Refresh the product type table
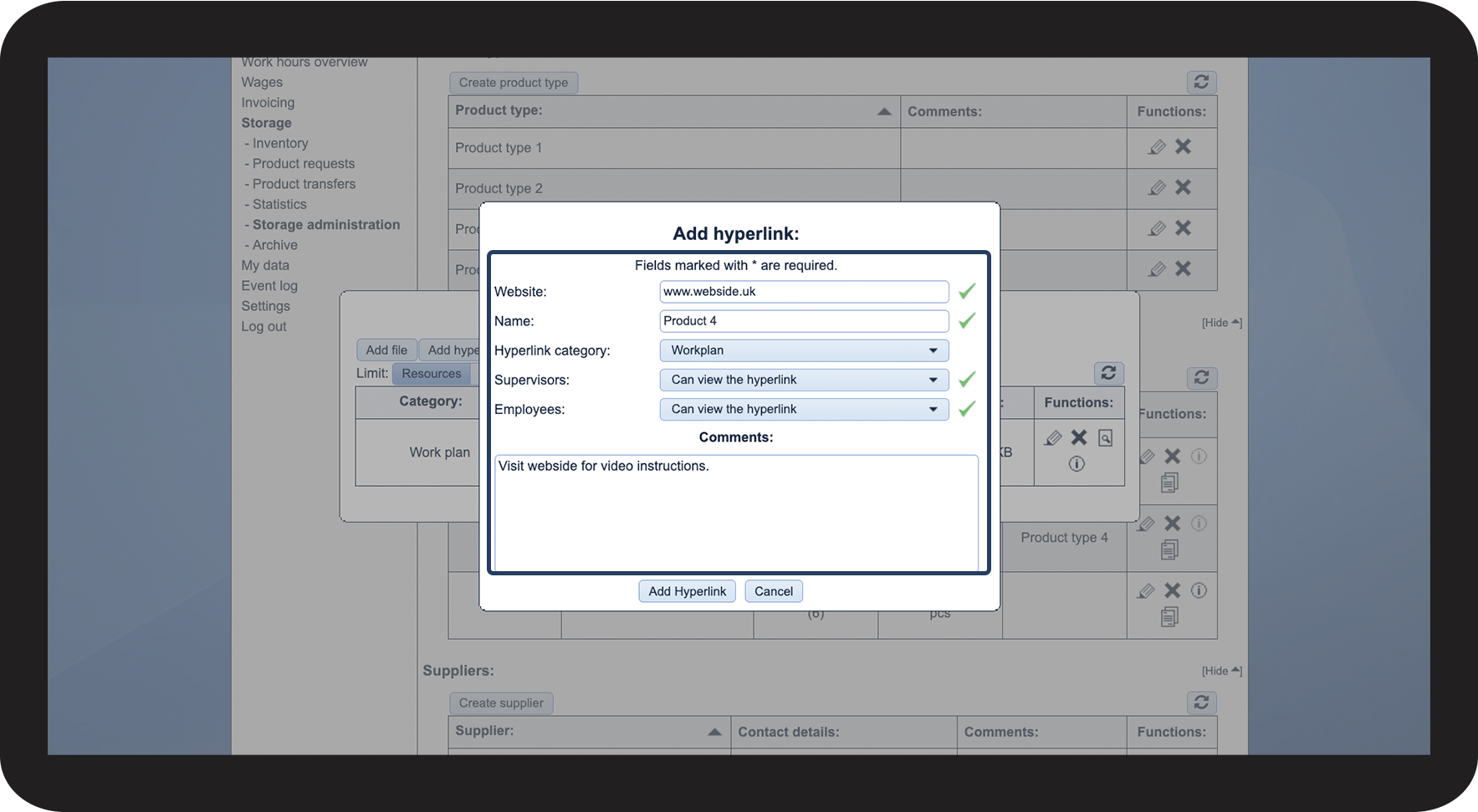This screenshot has height=812, width=1478. pos(1201,82)
